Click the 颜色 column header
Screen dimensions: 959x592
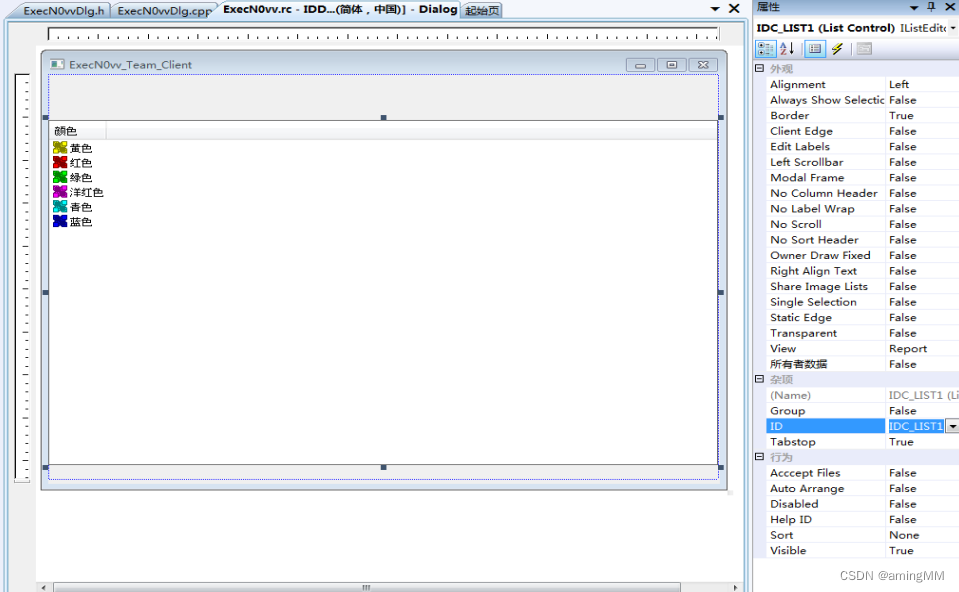click(77, 131)
